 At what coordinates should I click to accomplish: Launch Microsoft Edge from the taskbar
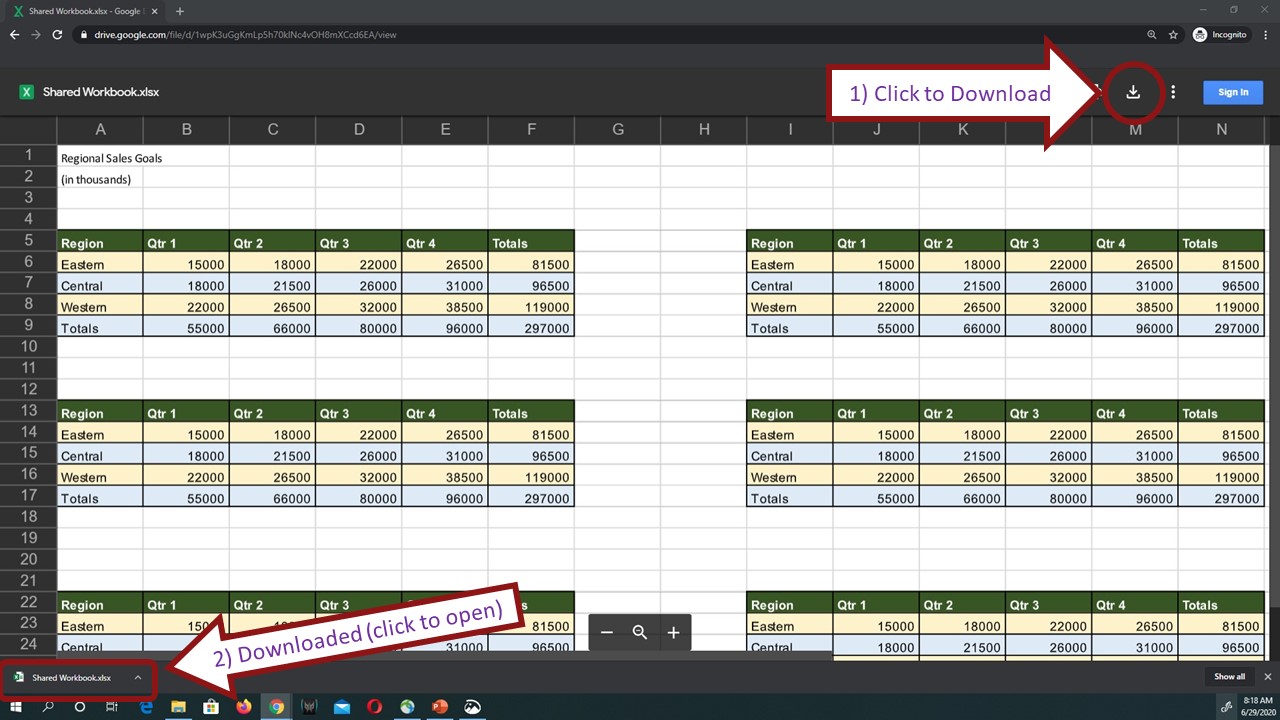pyautogui.click(x=145, y=707)
